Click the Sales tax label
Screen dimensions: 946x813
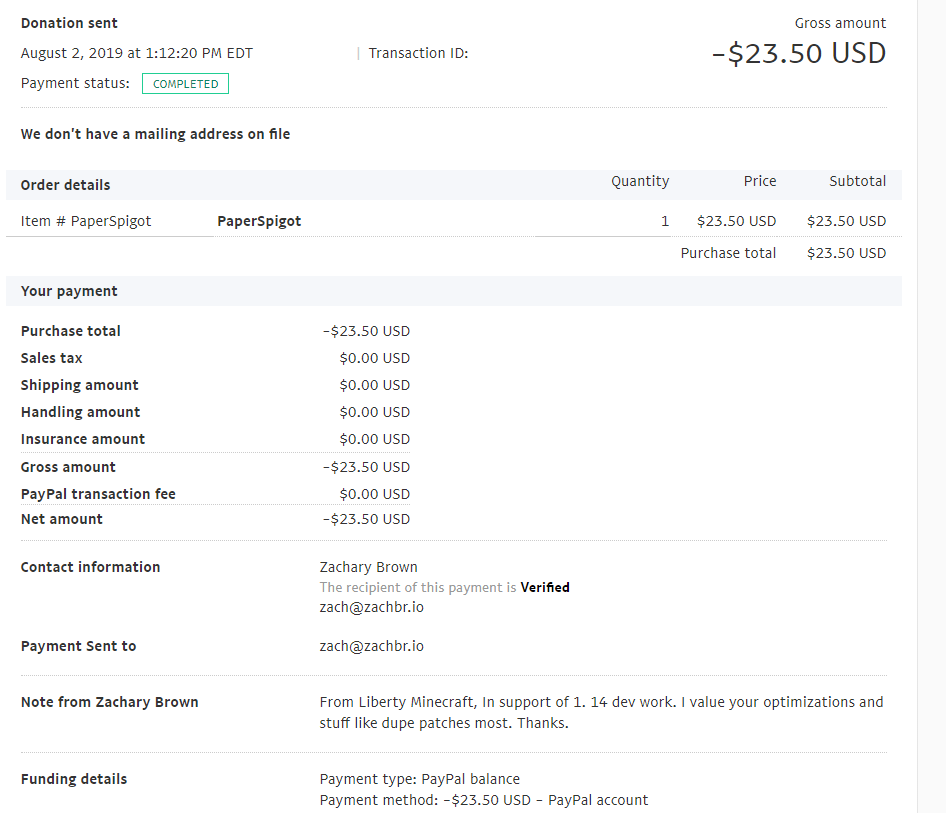pos(51,358)
